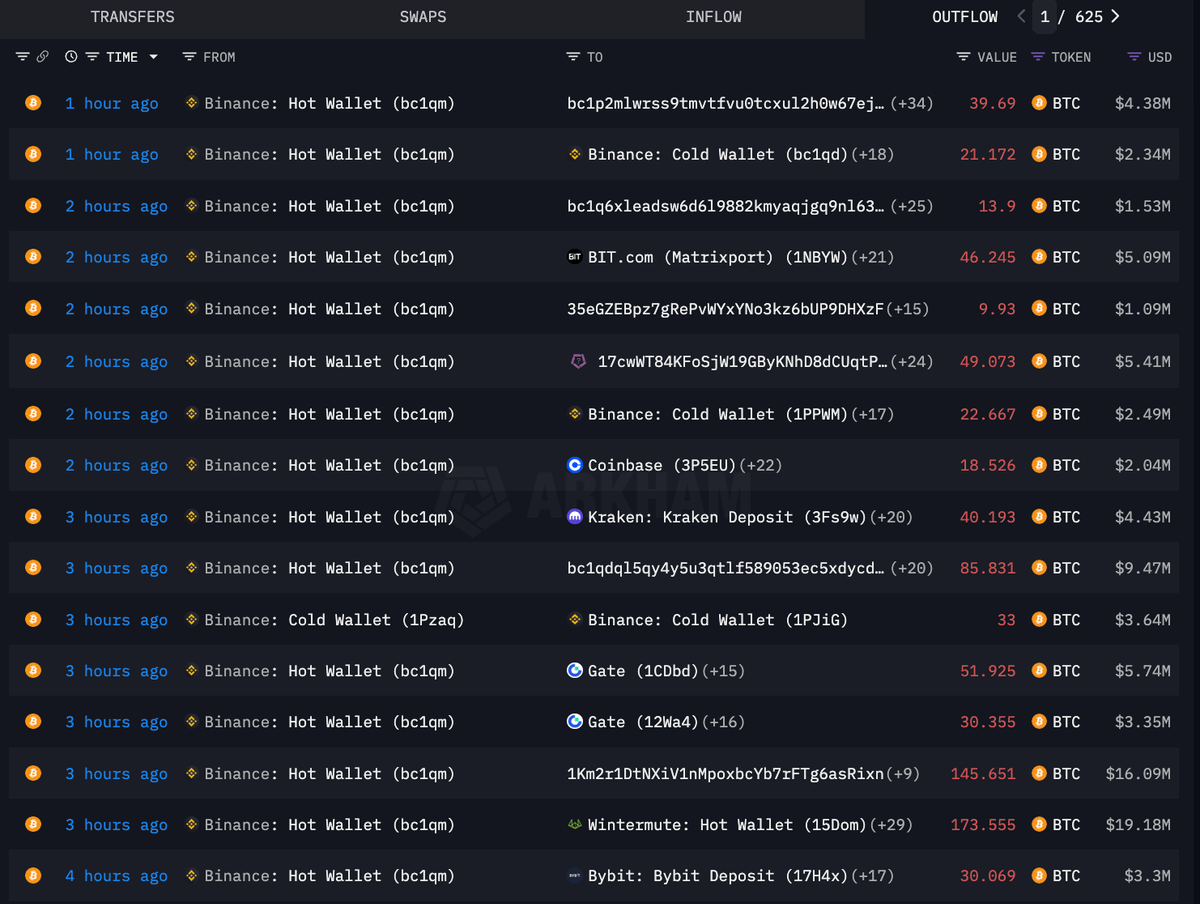Click BTC token icon on 145.651 row
Image resolution: width=1200 pixels, height=904 pixels.
[1039, 773]
